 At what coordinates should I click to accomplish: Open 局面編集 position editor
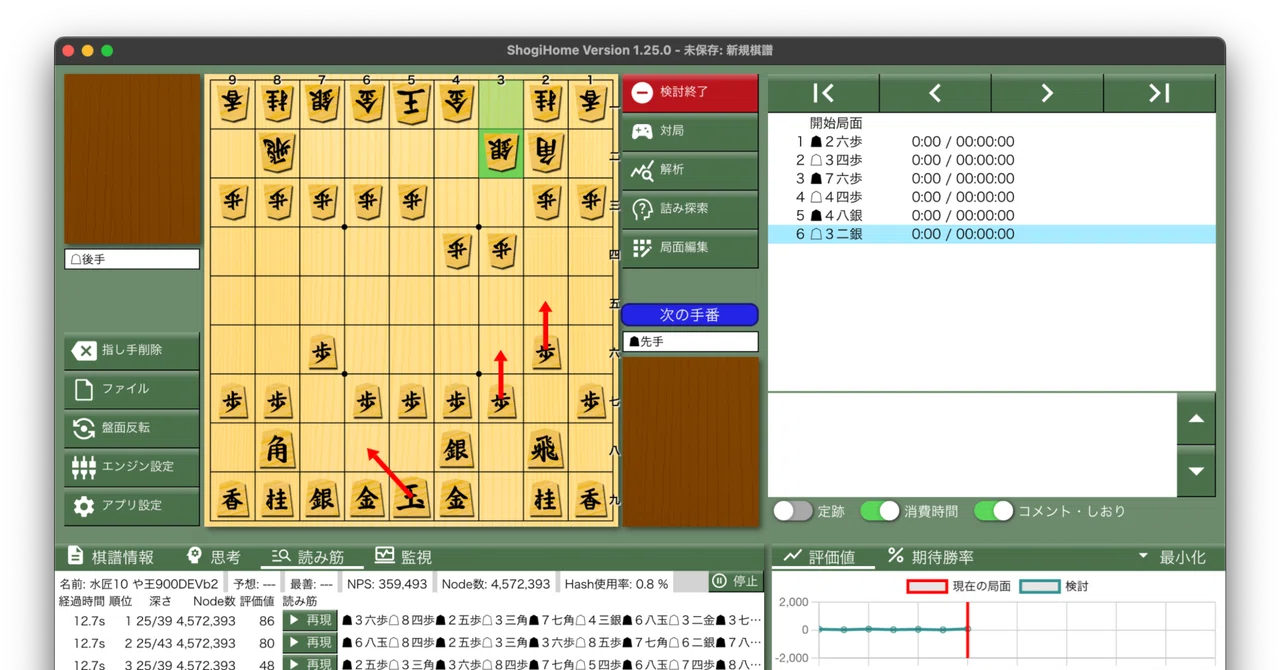pyautogui.click(x=690, y=248)
